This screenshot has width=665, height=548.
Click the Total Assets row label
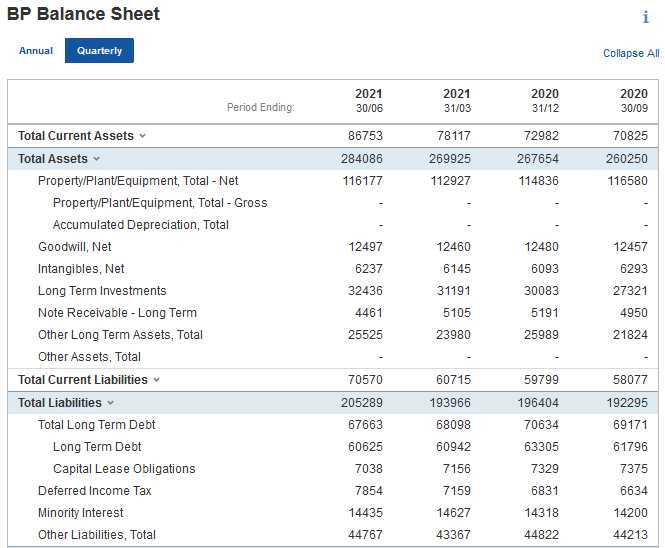[53, 159]
